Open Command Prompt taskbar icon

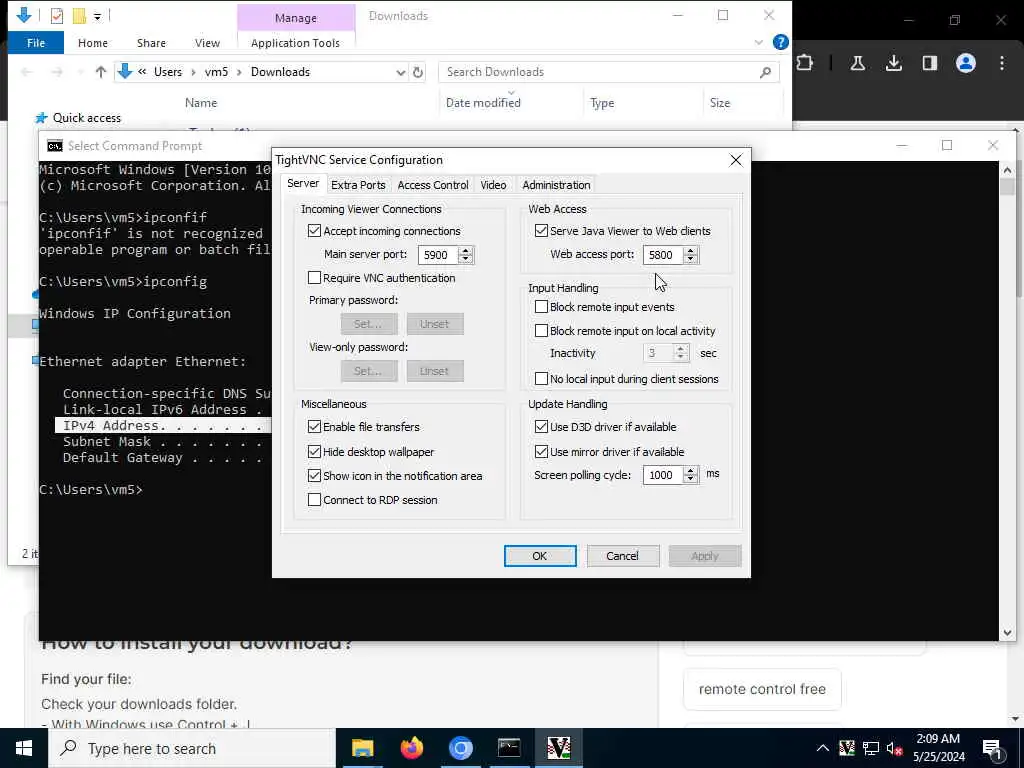[509, 748]
